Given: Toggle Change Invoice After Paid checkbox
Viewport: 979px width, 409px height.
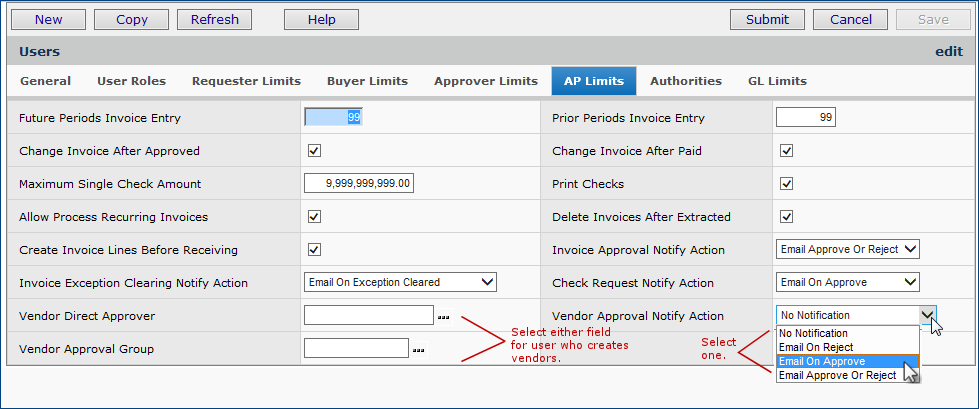Looking at the screenshot, I should pyautogui.click(x=786, y=151).
